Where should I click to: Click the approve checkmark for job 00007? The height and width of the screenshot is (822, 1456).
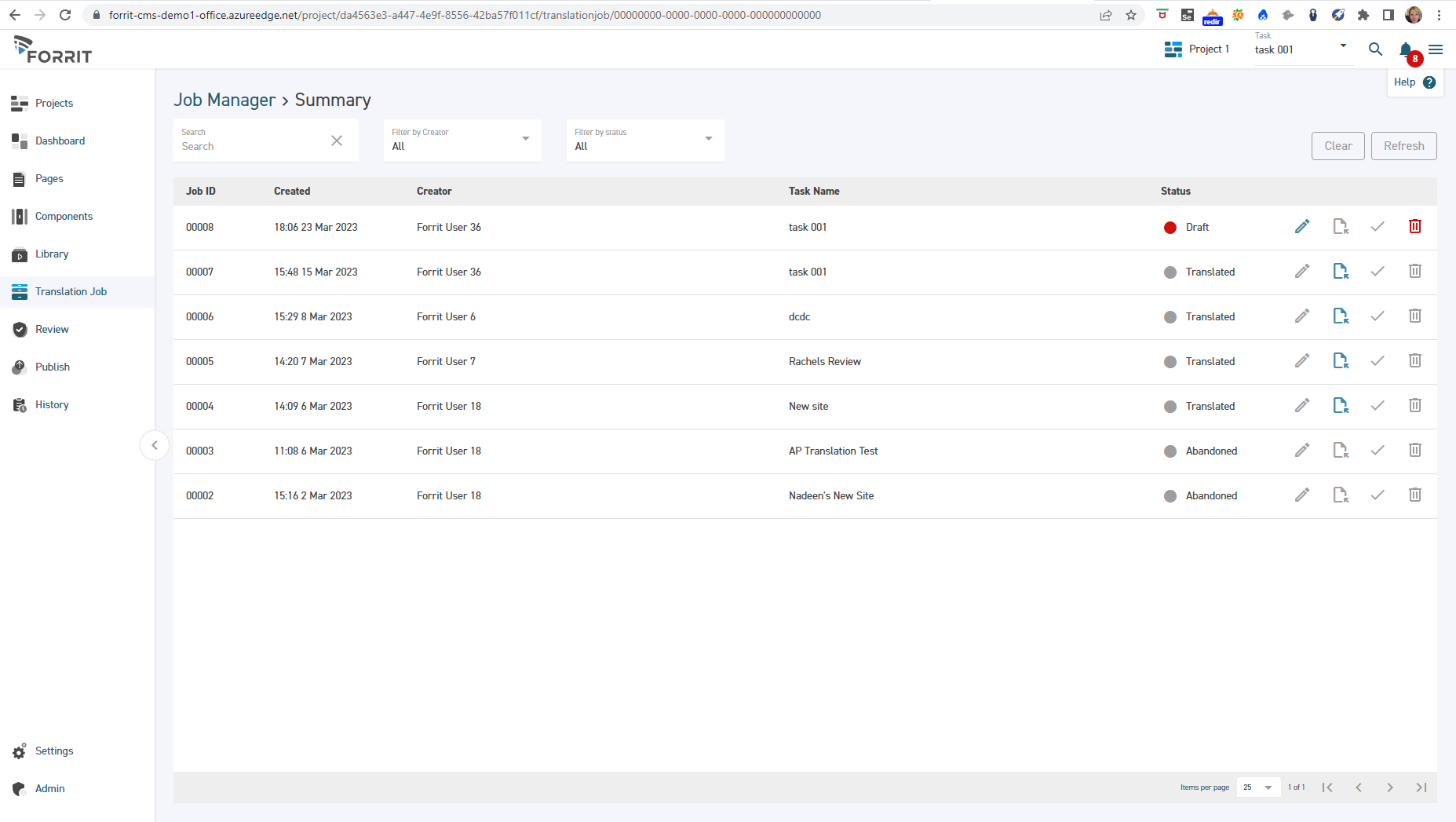1378,272
